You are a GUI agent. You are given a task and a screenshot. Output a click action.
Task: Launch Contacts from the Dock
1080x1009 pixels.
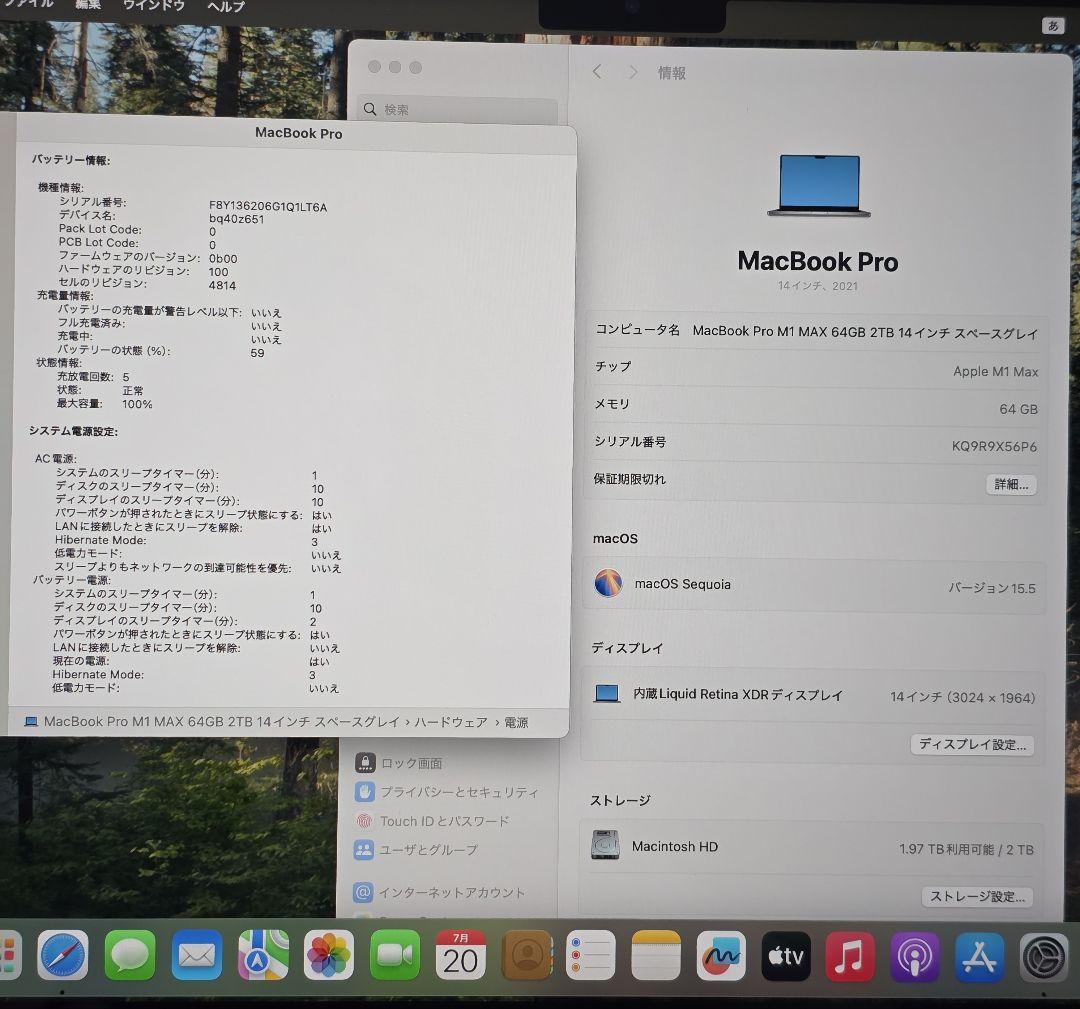pyautogui.click(x=527, y=955)
